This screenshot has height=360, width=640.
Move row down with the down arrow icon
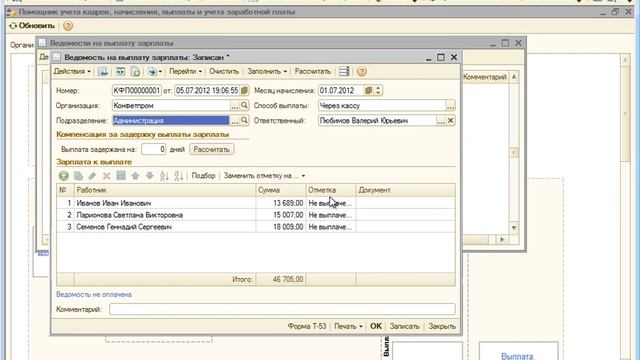pyautogui.click(x=150, y=176)
